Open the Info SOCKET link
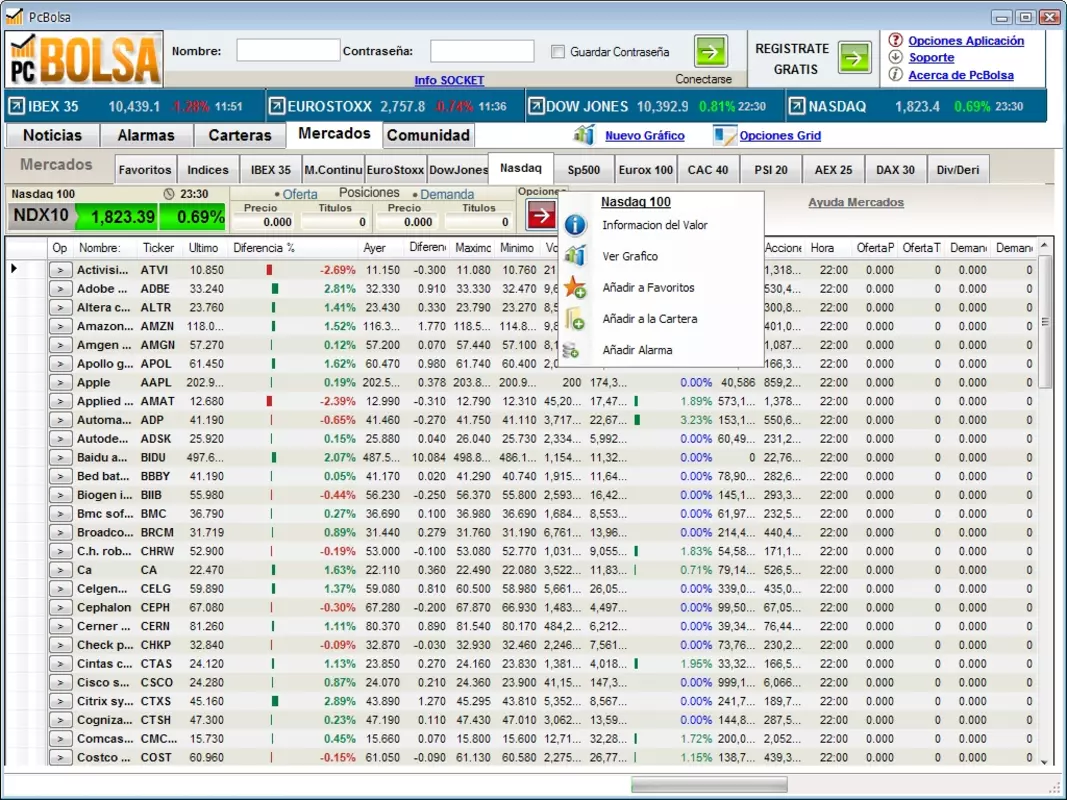This screenshot has height=800, width=1067. [449, 80]
